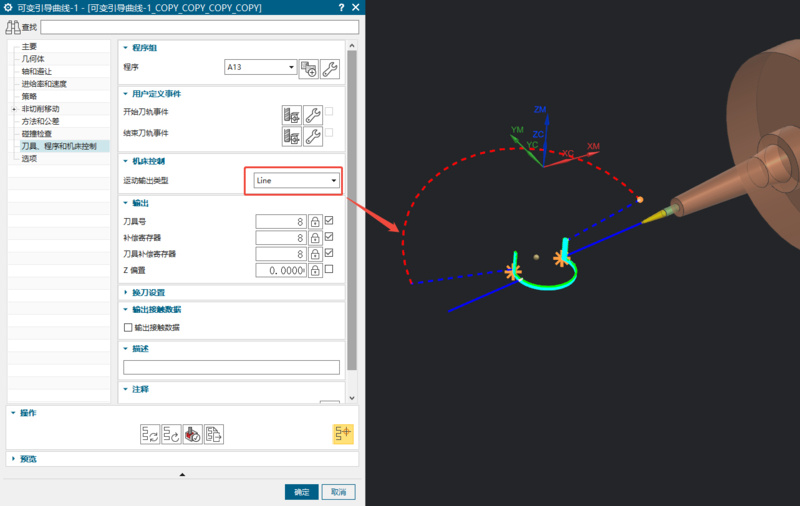Image resolution: width=800 pixels, height=506 pixels.
Task: Add an end-of-path (结束刀轨事件) event
Action: pos(291,135)
